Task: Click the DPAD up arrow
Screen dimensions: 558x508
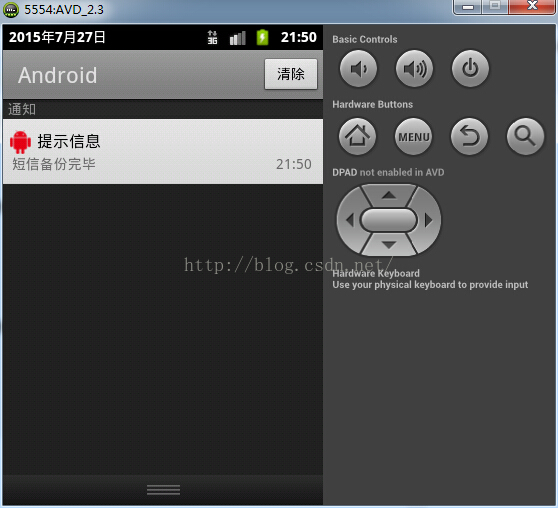Action: pyautogui.click(x=389, y=195)
